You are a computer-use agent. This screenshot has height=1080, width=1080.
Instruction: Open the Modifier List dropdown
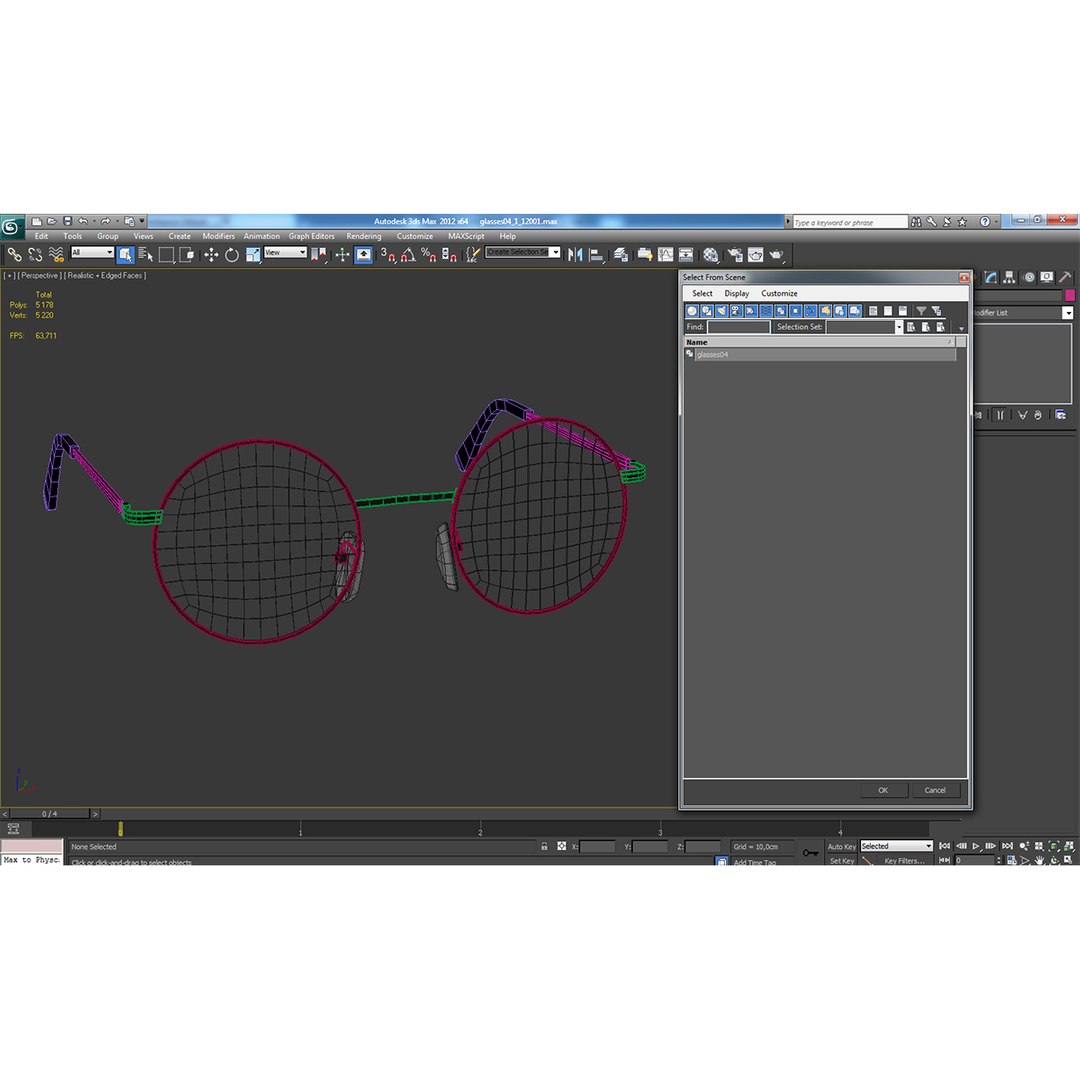click(x=1023, y=313)
